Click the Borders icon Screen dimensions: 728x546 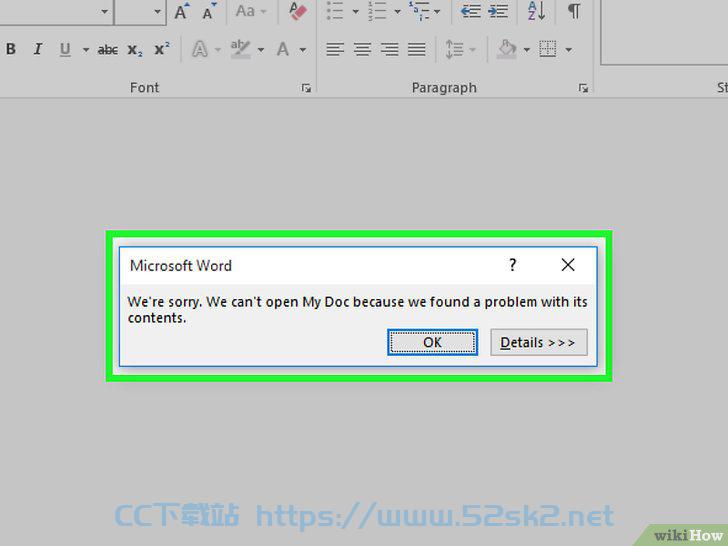point(547,49)
